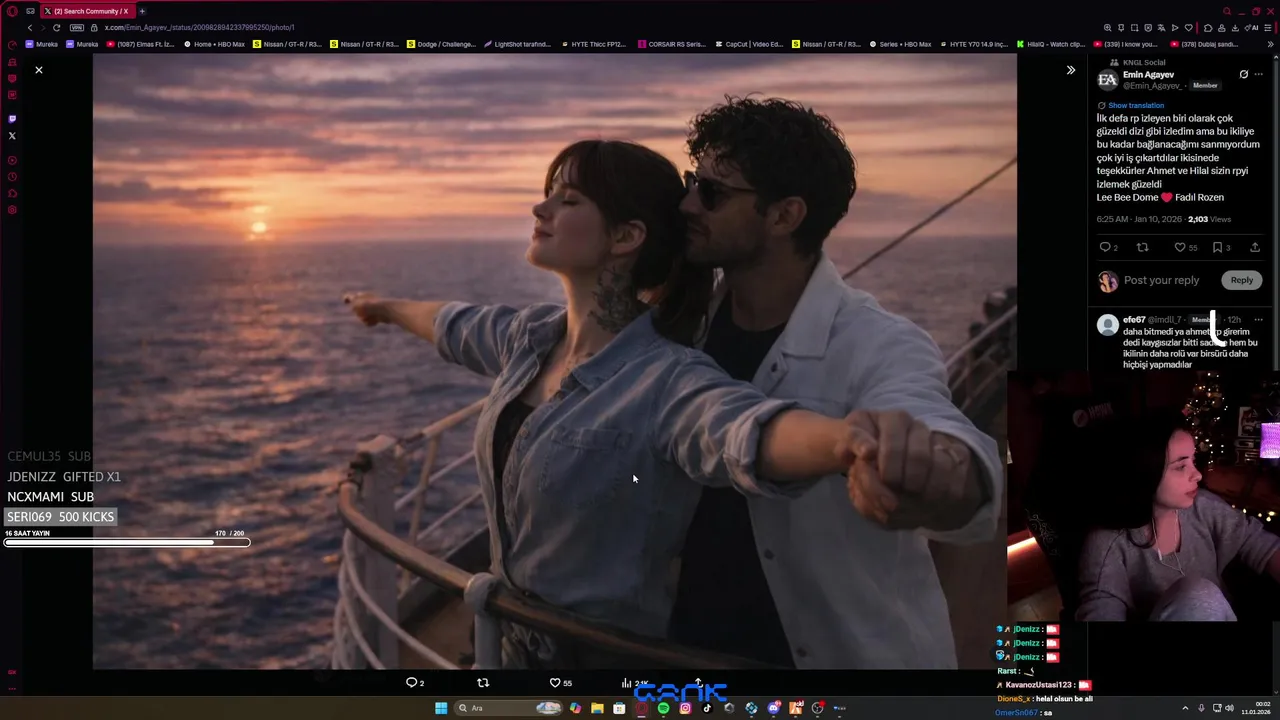Click the heart bookmark toolbar icon

pyautogui.click(x=1188, y=28)
